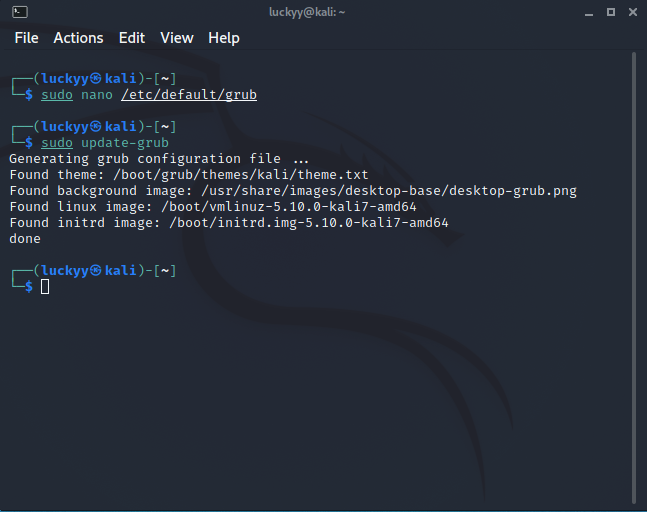647x512 pixels.
Task: Click the block cursor at the empty prompt
Action: click(x=45, y=287)
